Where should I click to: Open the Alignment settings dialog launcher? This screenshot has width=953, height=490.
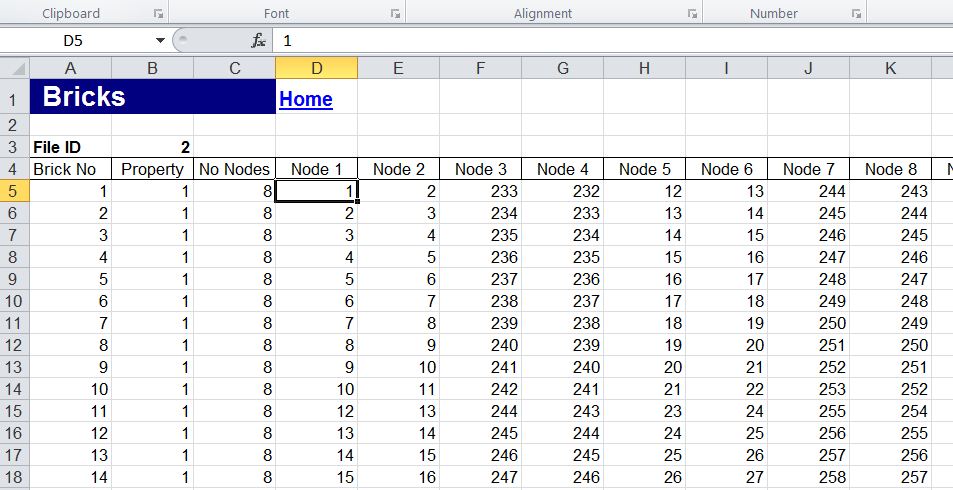tap(692, 14)
